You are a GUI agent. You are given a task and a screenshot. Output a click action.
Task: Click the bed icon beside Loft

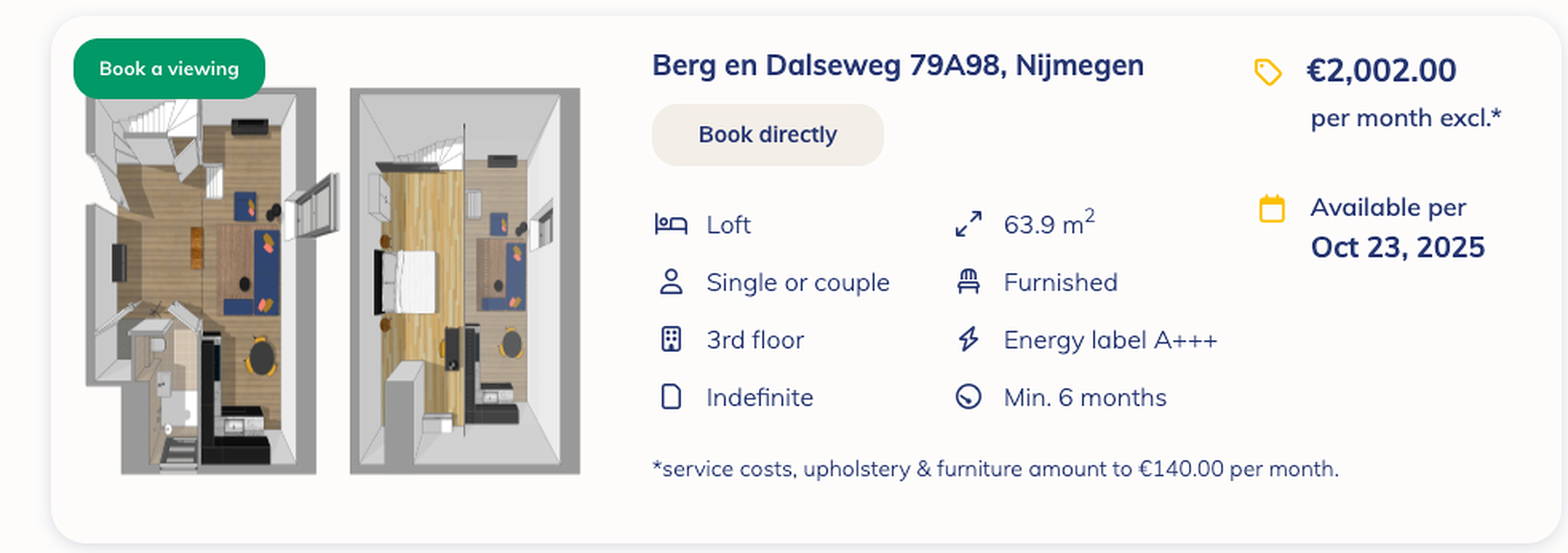pos(671,224)
